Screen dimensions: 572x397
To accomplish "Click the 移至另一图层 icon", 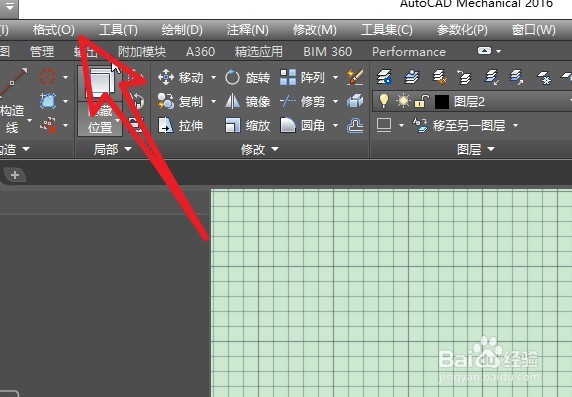I will point(420,125).
